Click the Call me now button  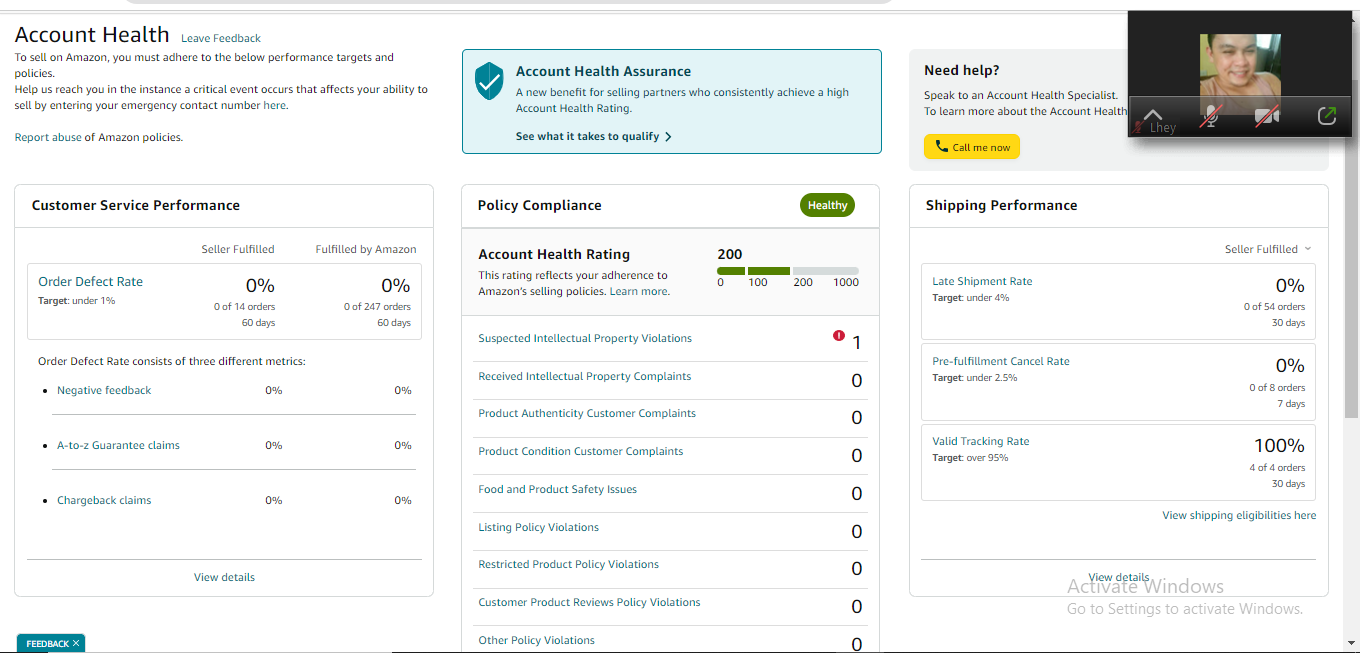(x=972, y=147)
